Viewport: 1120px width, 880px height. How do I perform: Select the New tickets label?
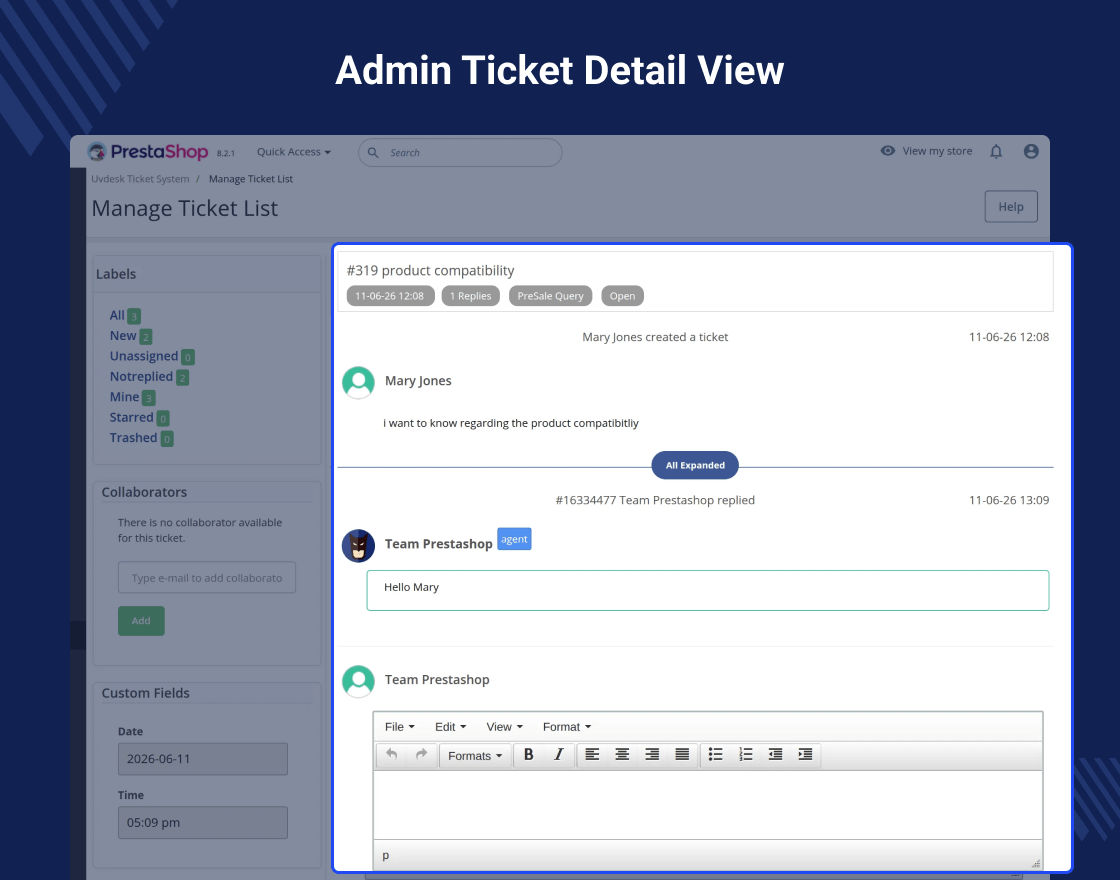click(x=123, y=336)
